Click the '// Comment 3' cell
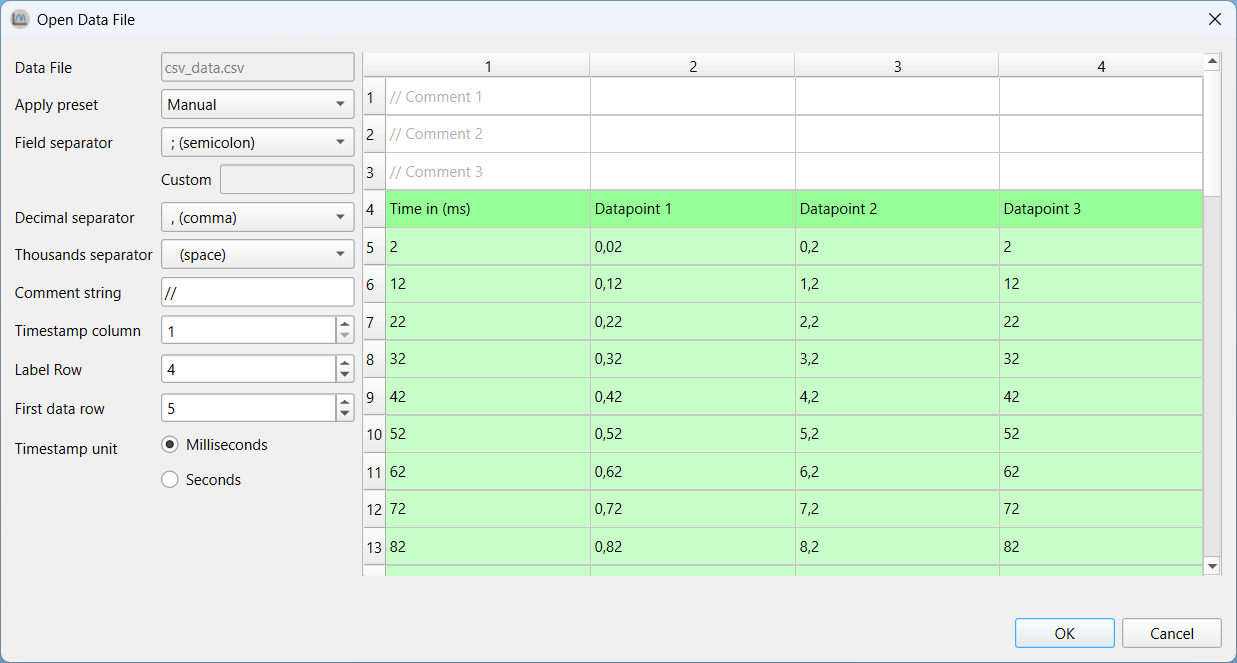 tap(488, 172)
